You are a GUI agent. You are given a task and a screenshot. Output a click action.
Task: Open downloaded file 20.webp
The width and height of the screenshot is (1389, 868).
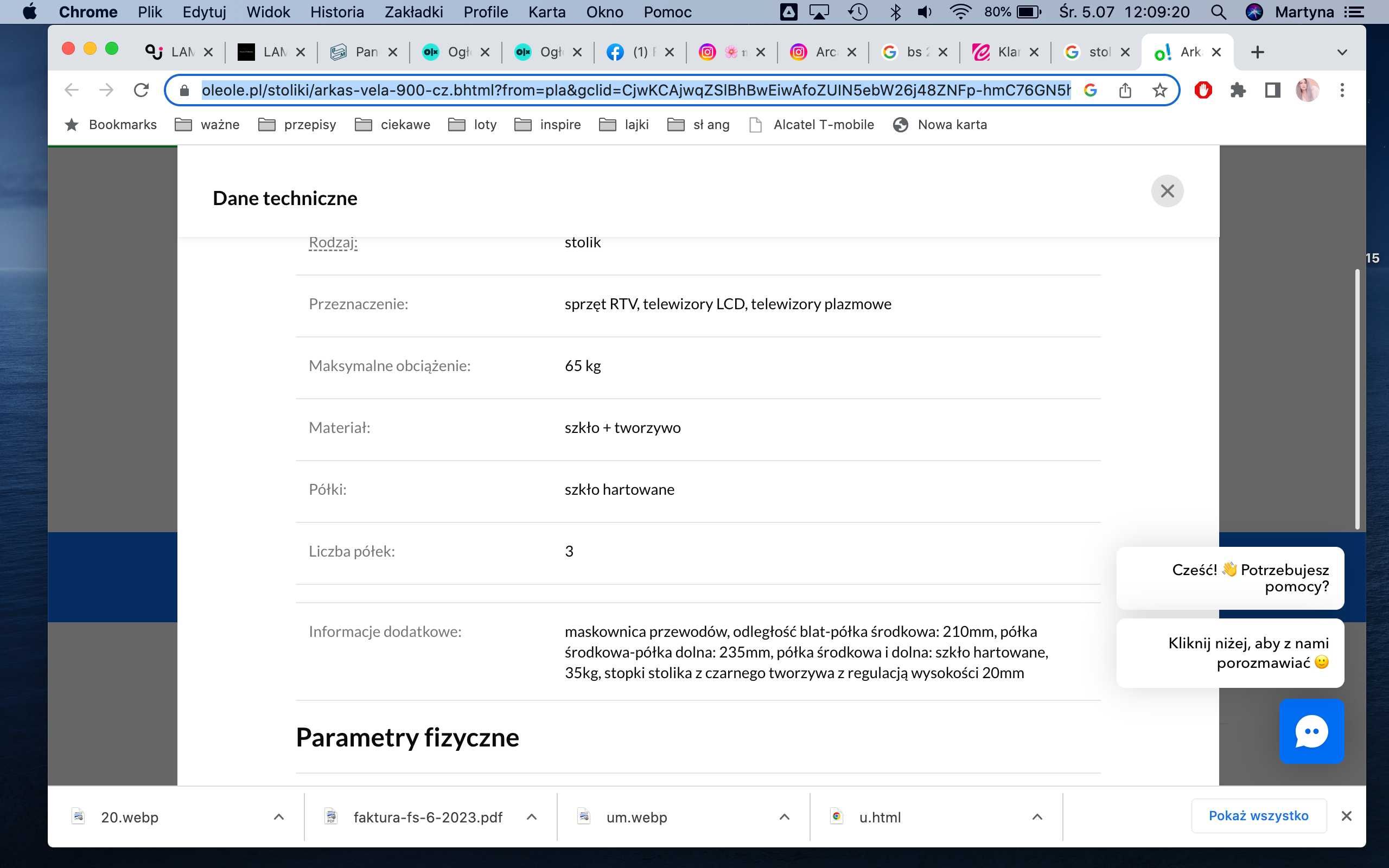click(x=129, y=817)
